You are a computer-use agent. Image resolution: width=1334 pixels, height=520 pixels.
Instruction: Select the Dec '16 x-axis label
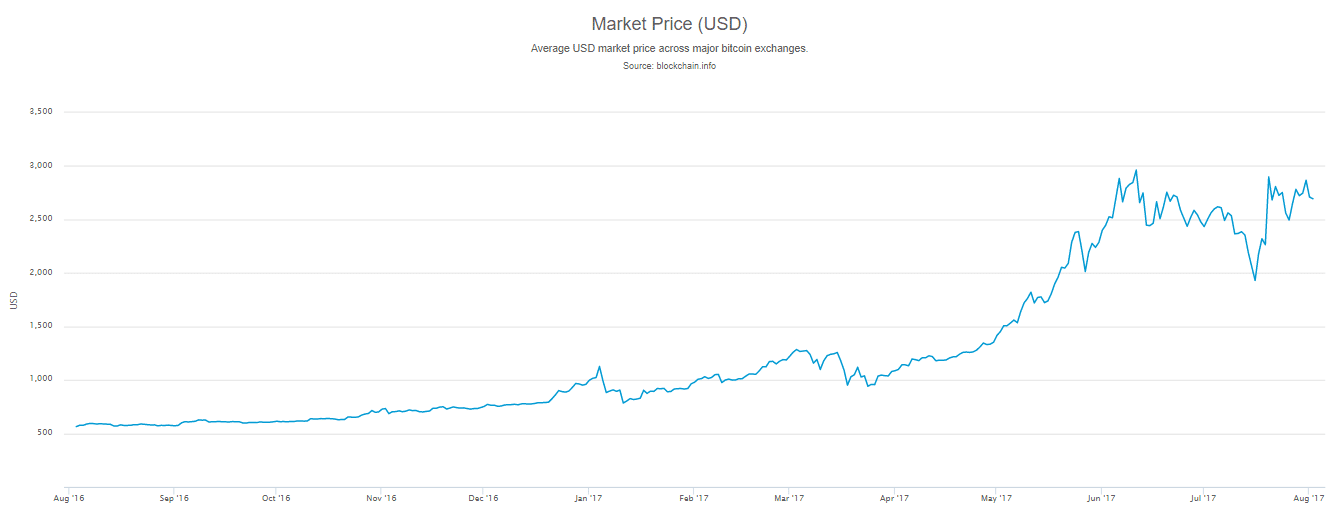pos(483,497)
